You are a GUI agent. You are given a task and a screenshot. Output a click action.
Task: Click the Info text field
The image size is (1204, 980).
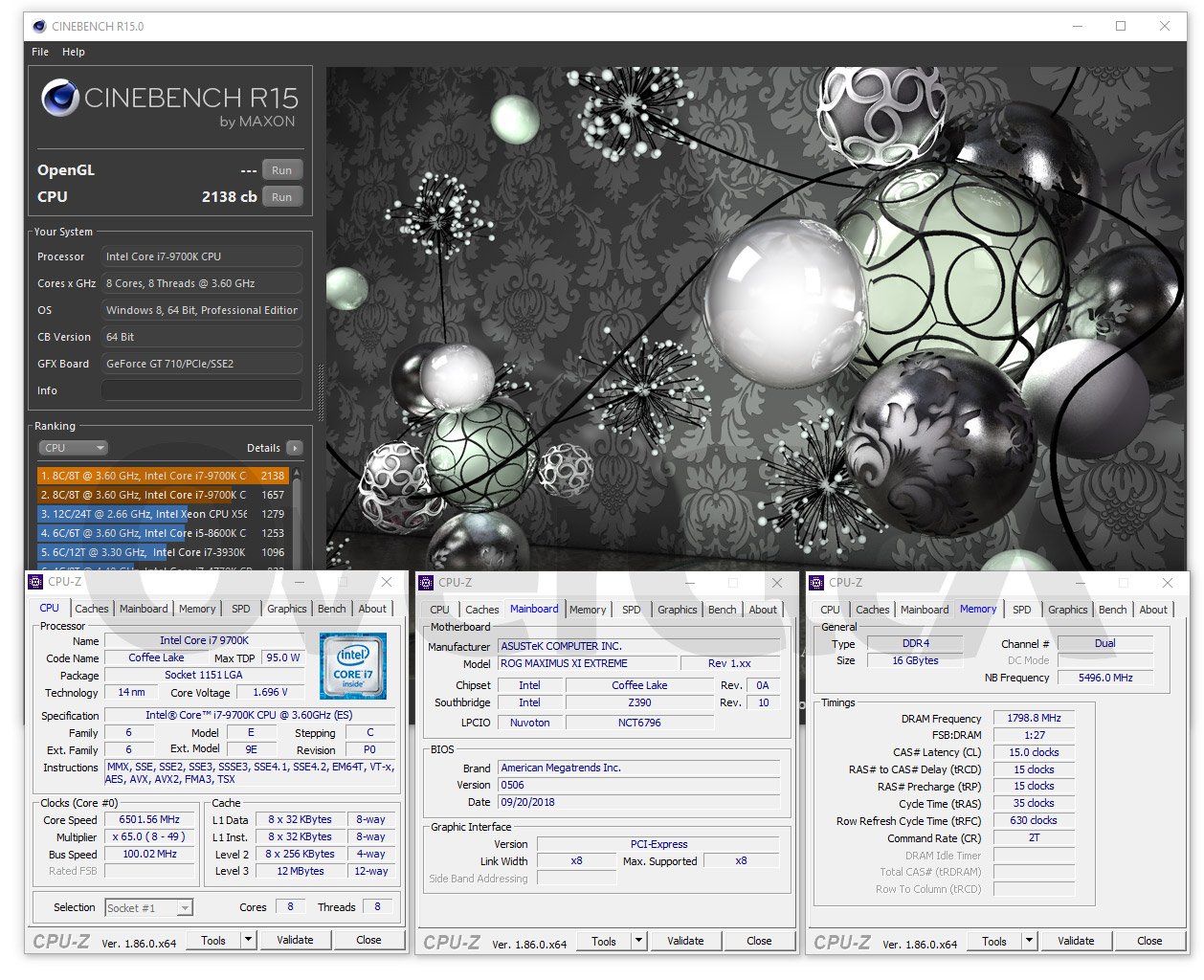201,390
